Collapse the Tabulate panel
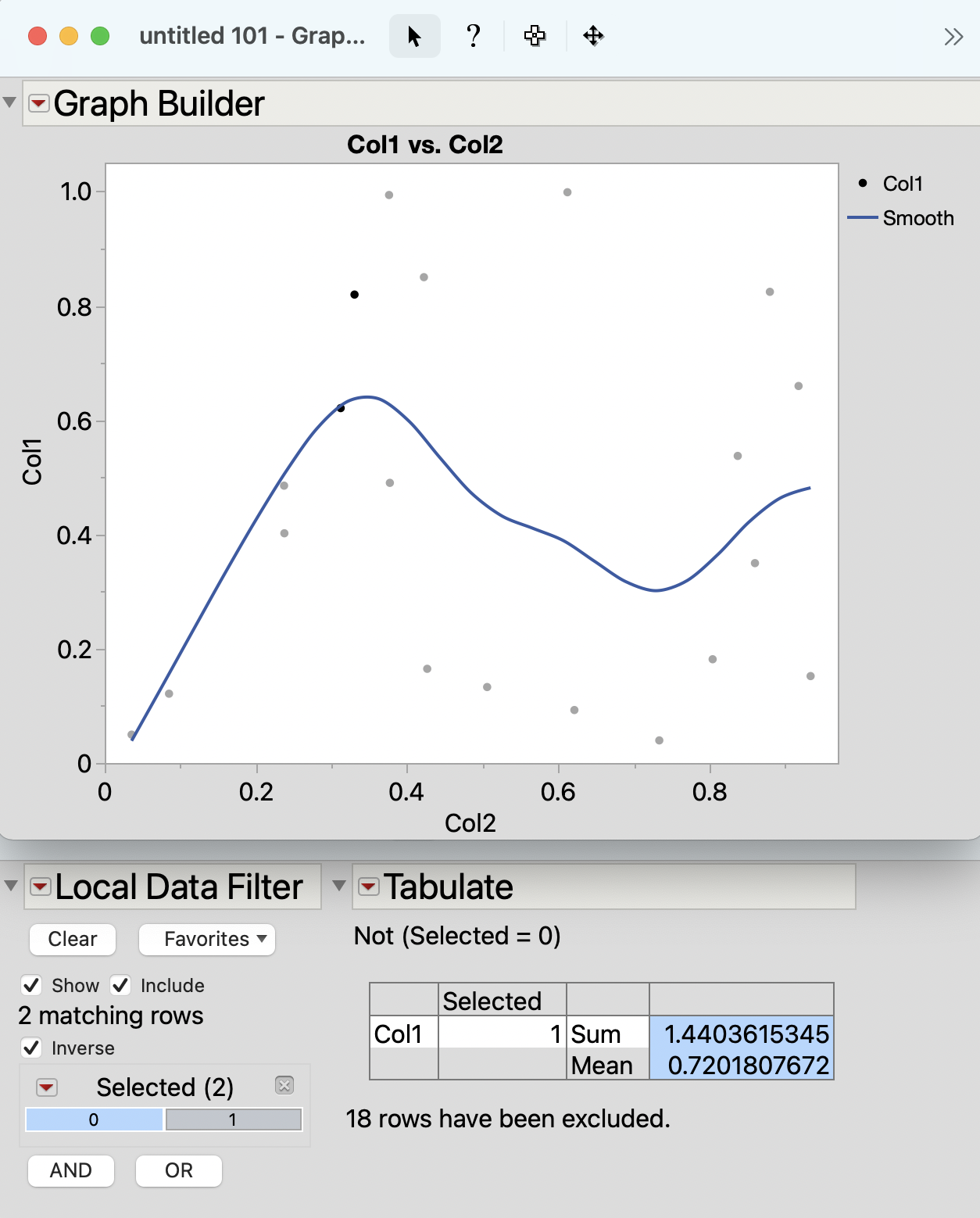Viewport: 980px width, 1218px height. [339, 886]
